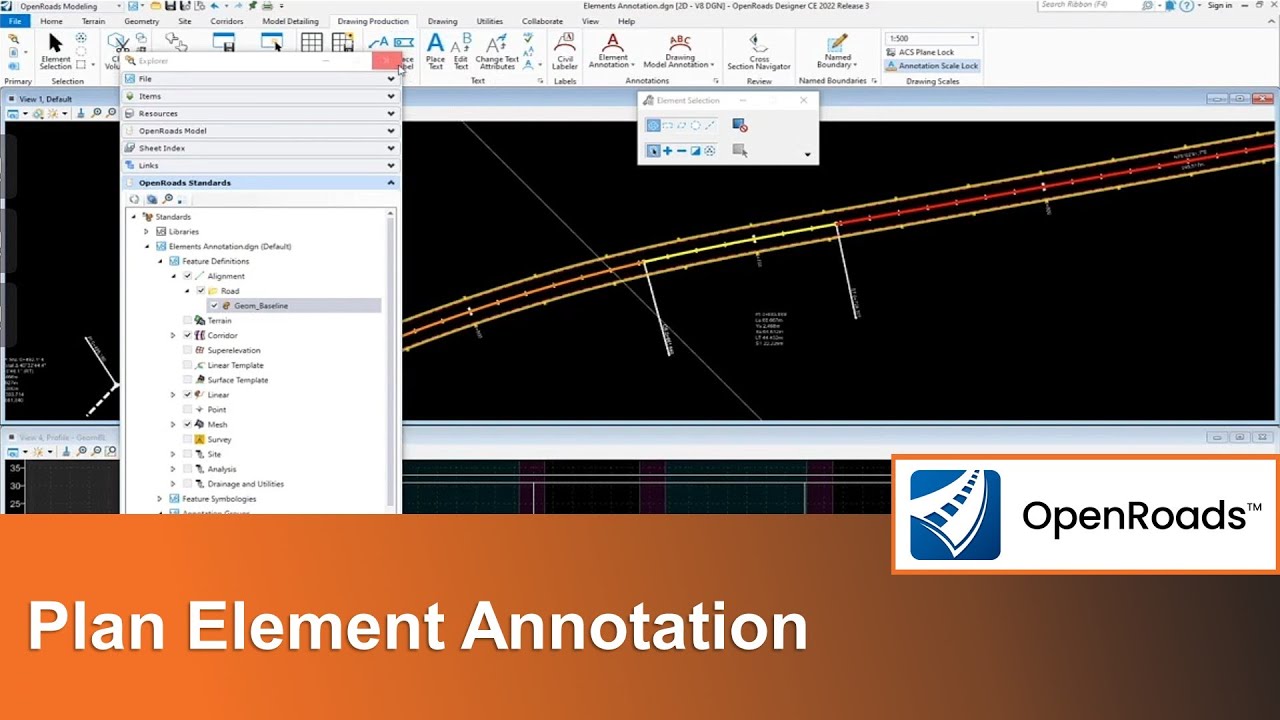Expand the File section in Explorer
This screenshot has height=720, width=1280.
click(x=260, y=79)
